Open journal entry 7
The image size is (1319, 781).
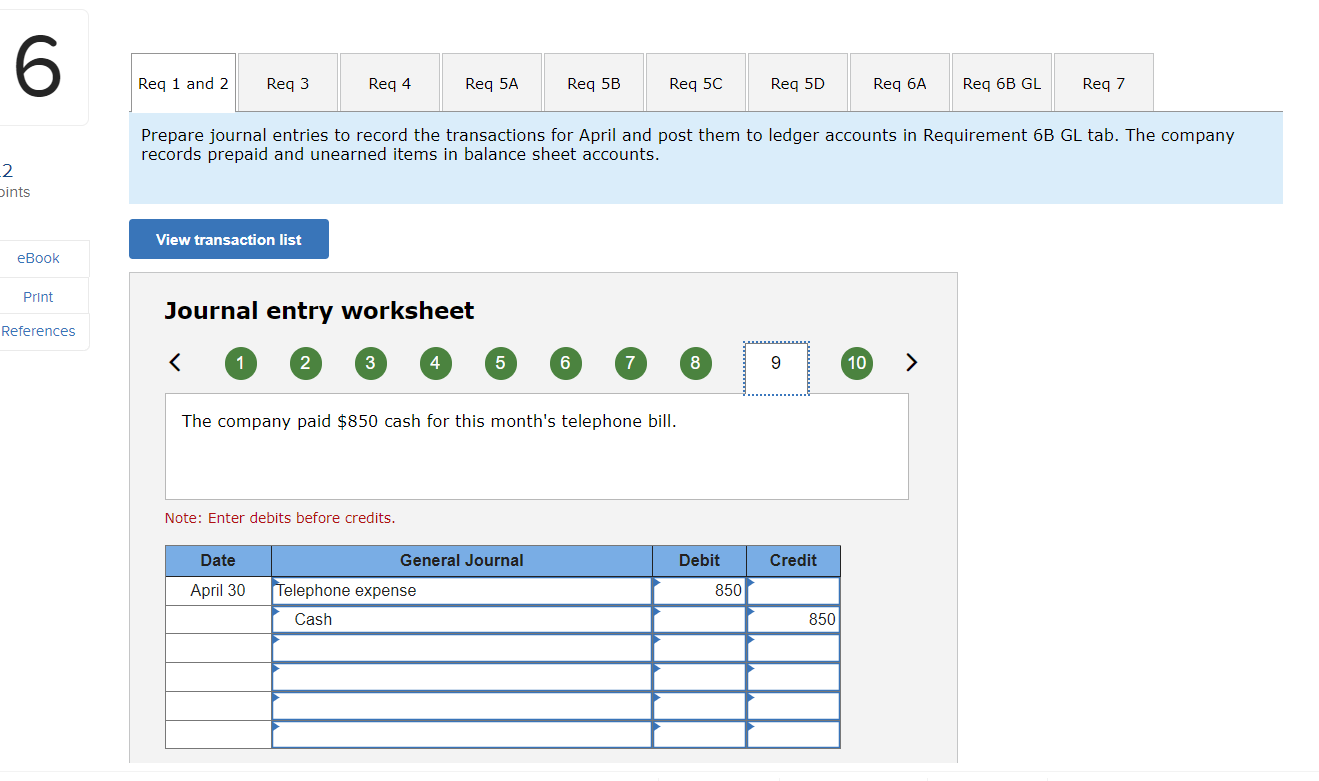click(630, 363)
